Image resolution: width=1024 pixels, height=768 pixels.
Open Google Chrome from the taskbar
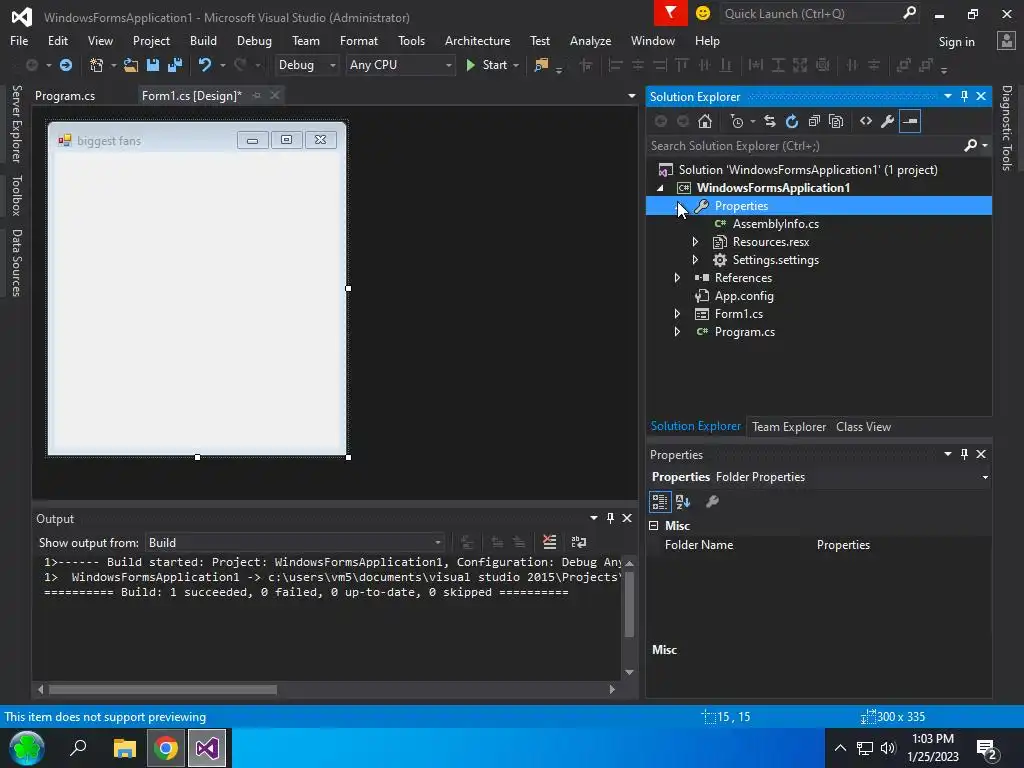click(166, 748)
